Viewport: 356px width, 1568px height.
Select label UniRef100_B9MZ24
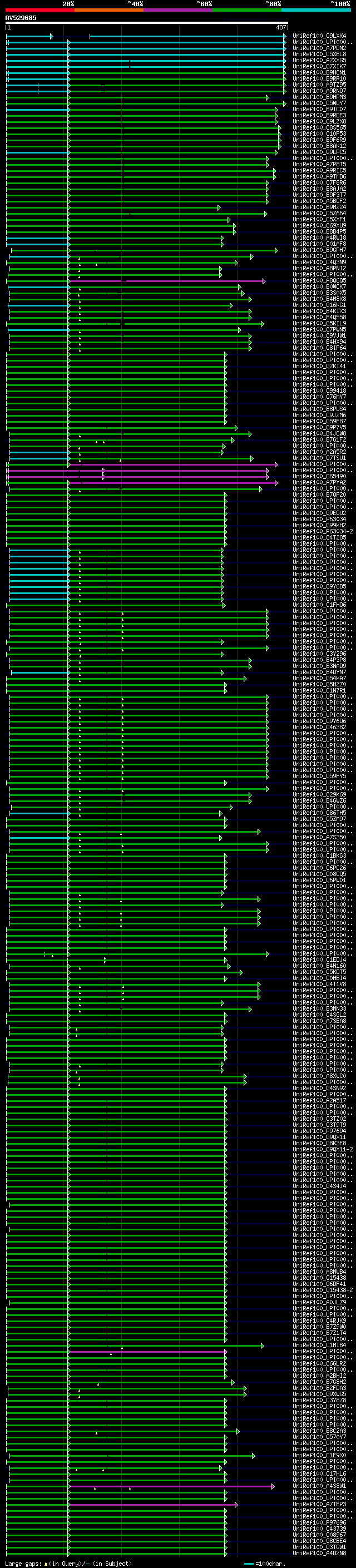tap(319, 207)
